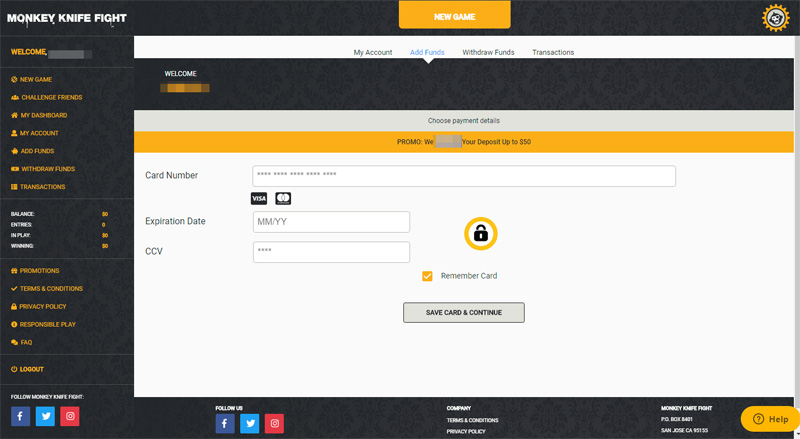Click the Monkey Knife Fight logo text
The image size is (800, 439).
click(x=67, y=18)
